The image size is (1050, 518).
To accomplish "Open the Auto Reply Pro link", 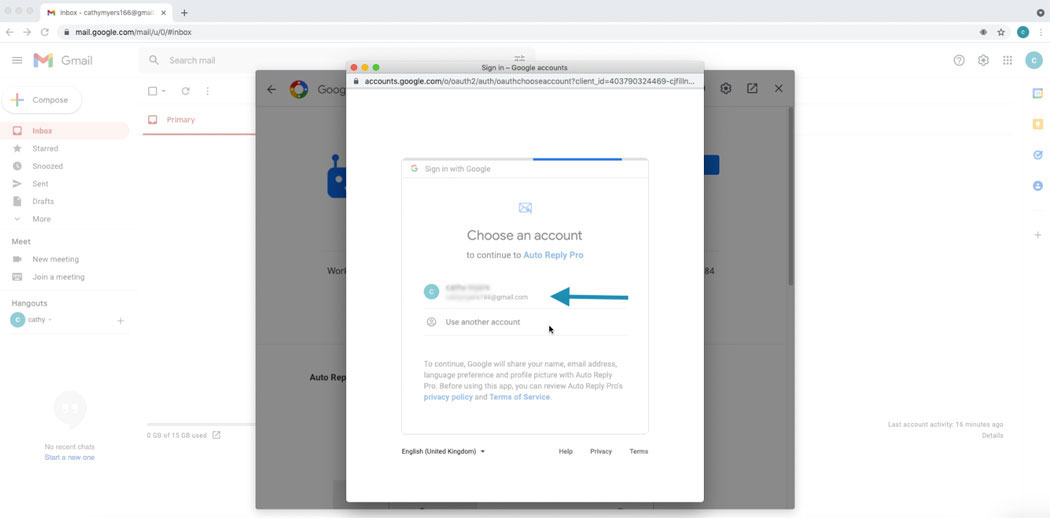I will click(x=553, y=255).
